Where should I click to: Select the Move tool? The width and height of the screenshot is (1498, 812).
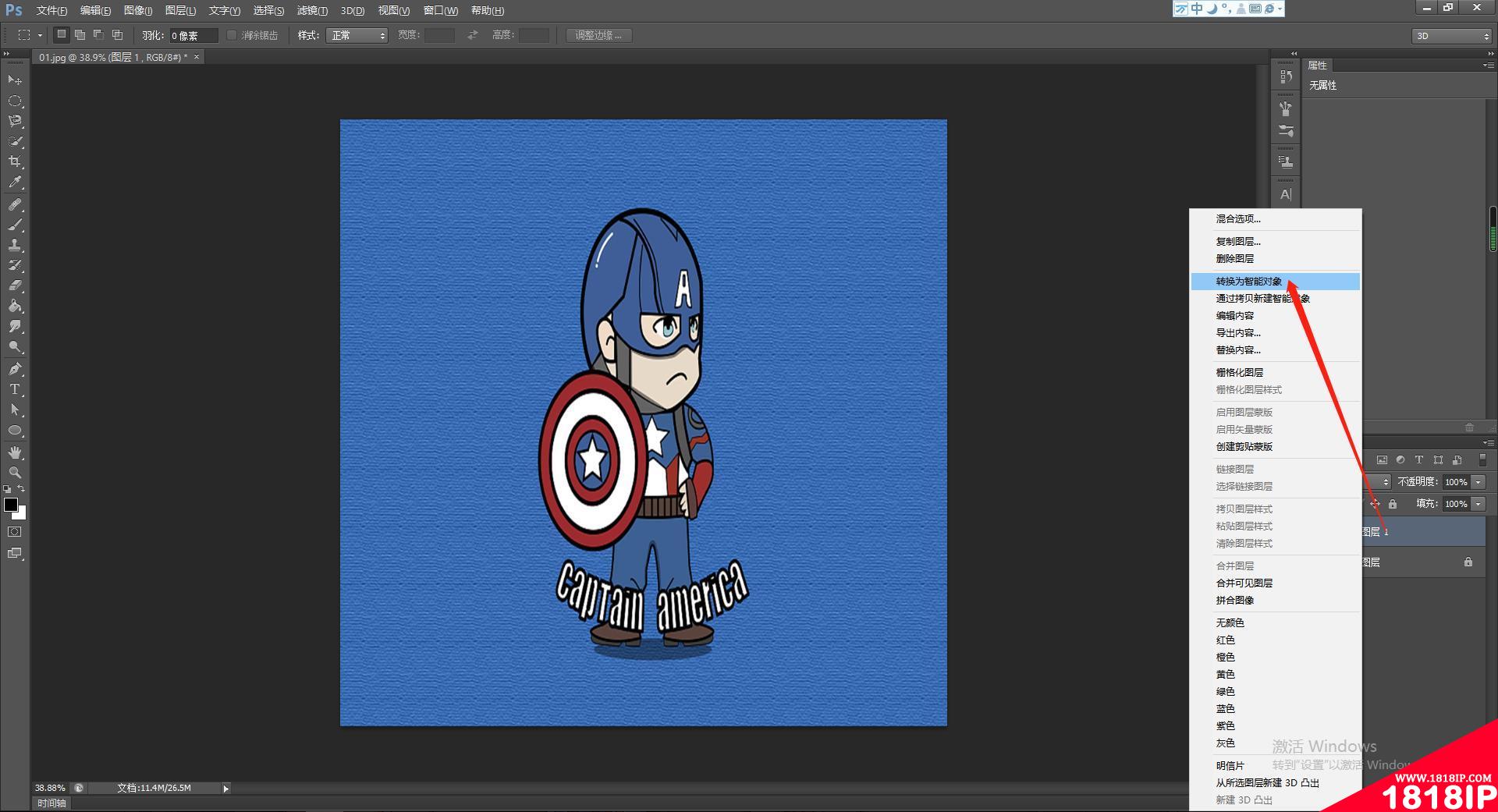pos(15,80)
